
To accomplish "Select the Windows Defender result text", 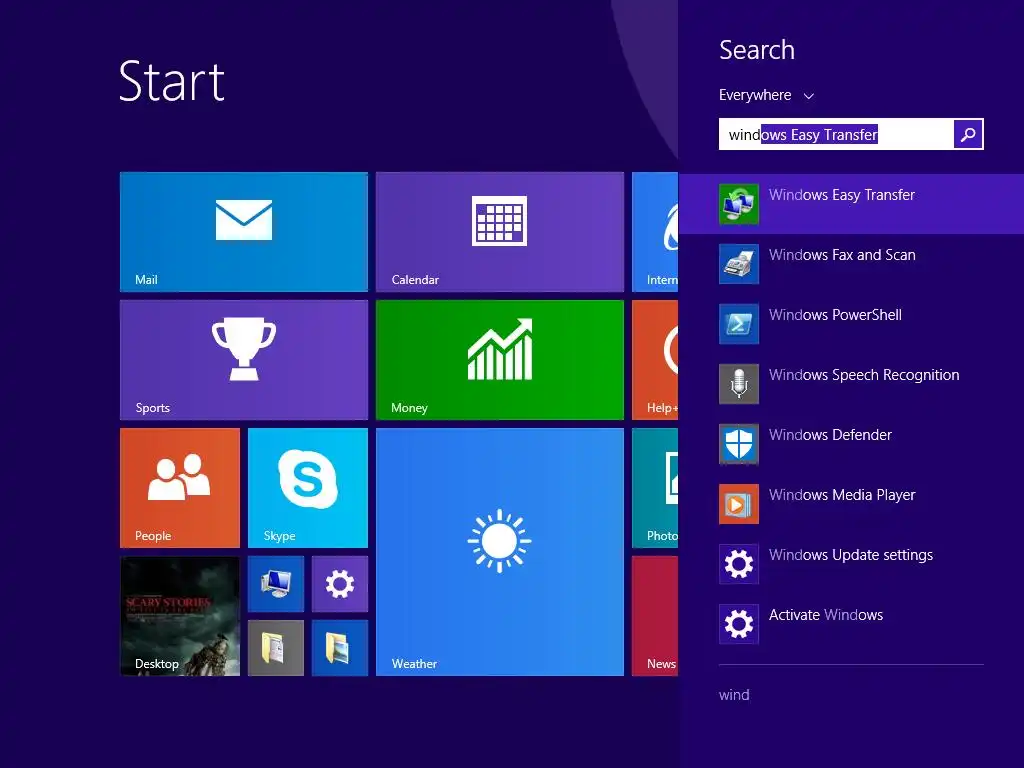I will (830, 435).
